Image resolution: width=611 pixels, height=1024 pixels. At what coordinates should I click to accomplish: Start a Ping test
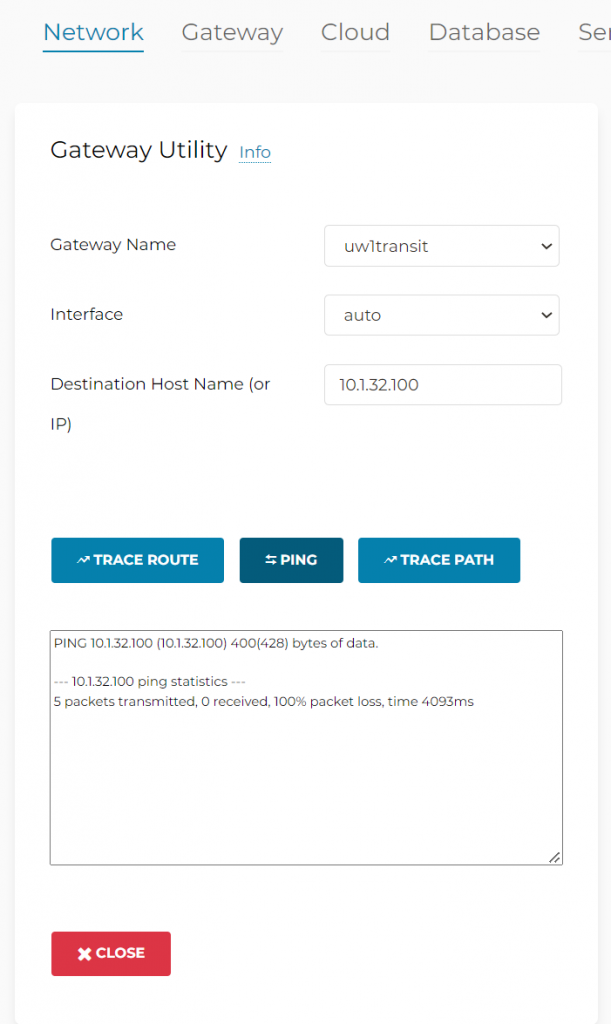point(291,560)
